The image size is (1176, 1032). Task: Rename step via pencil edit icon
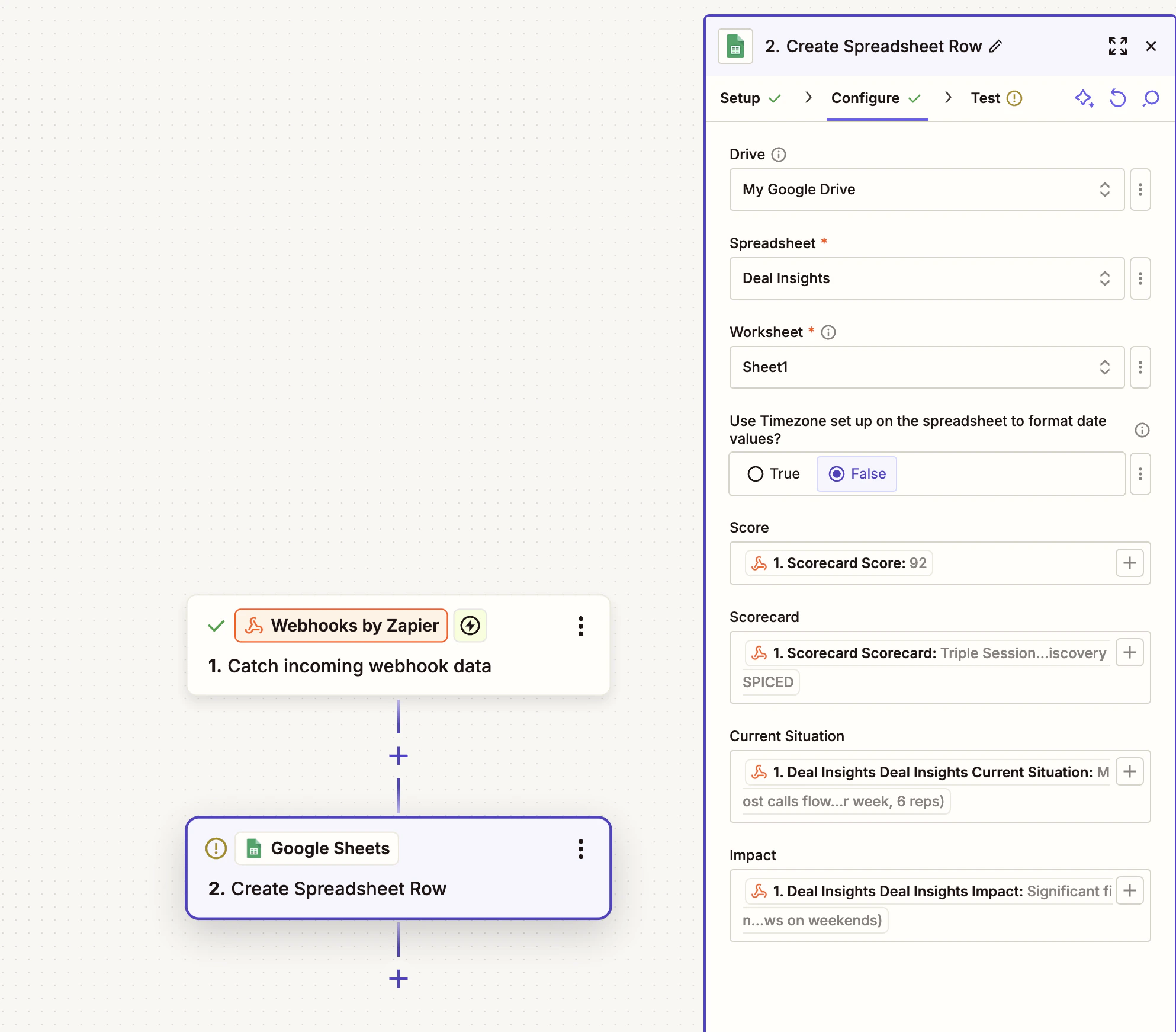995,46
